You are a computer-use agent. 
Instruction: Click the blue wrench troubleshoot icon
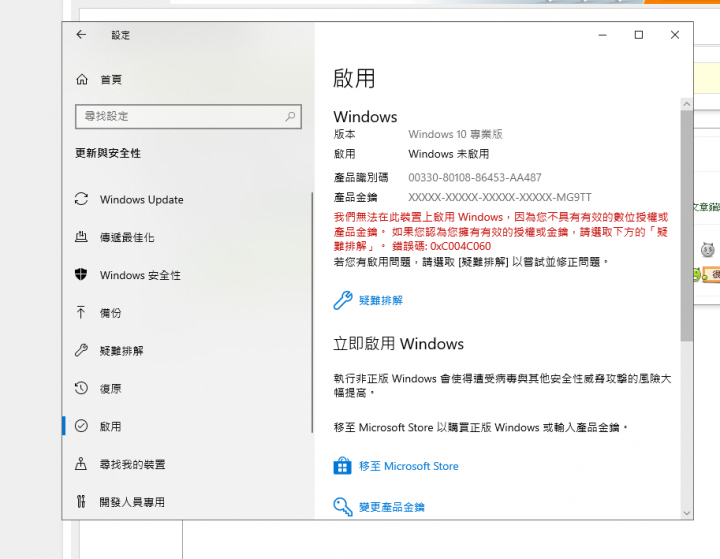click(x=343, y=300)
